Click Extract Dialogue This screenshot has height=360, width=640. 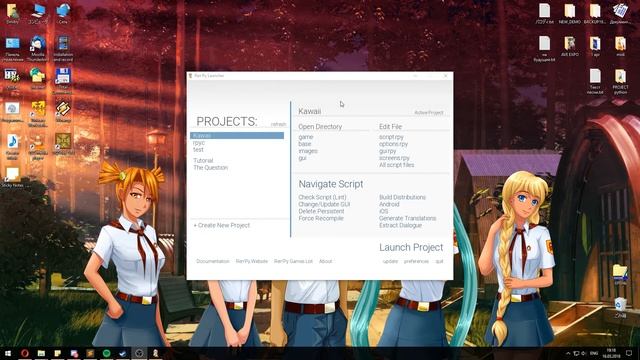[400, 225]
